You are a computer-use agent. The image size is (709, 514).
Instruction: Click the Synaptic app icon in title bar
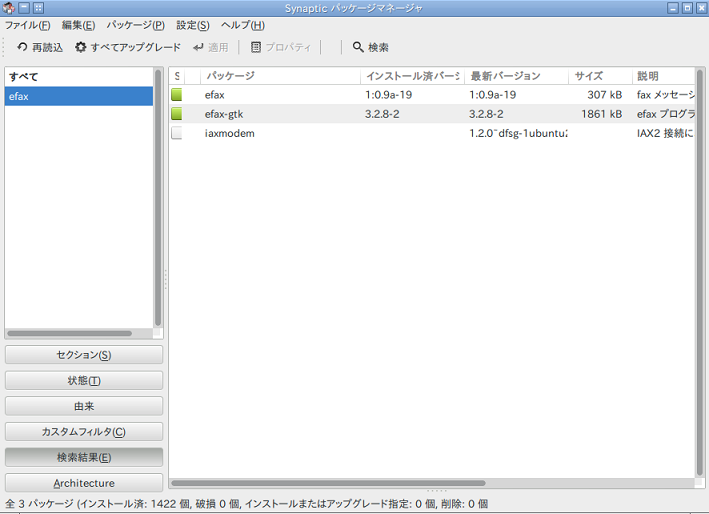(x=9, y=8)
